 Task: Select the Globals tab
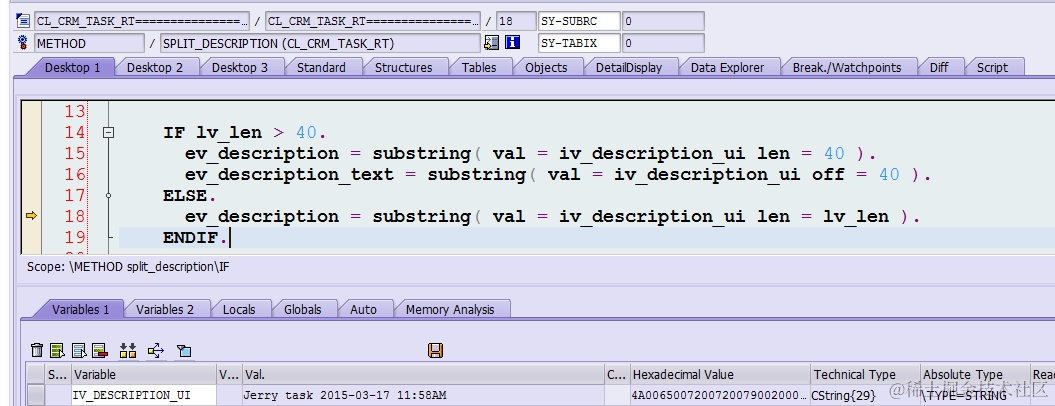302,310
